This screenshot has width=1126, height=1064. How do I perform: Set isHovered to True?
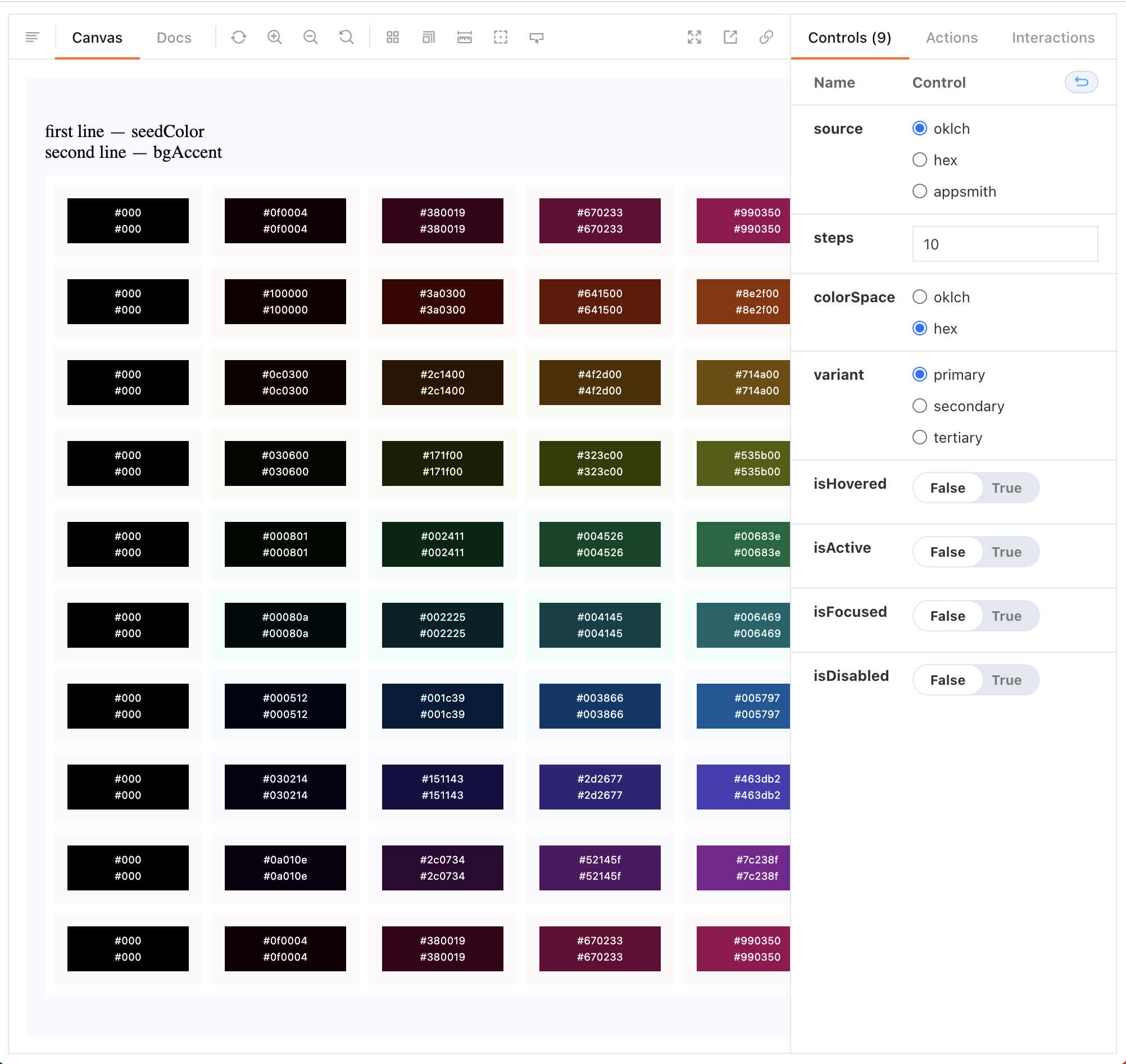[x=1006, y=488]
